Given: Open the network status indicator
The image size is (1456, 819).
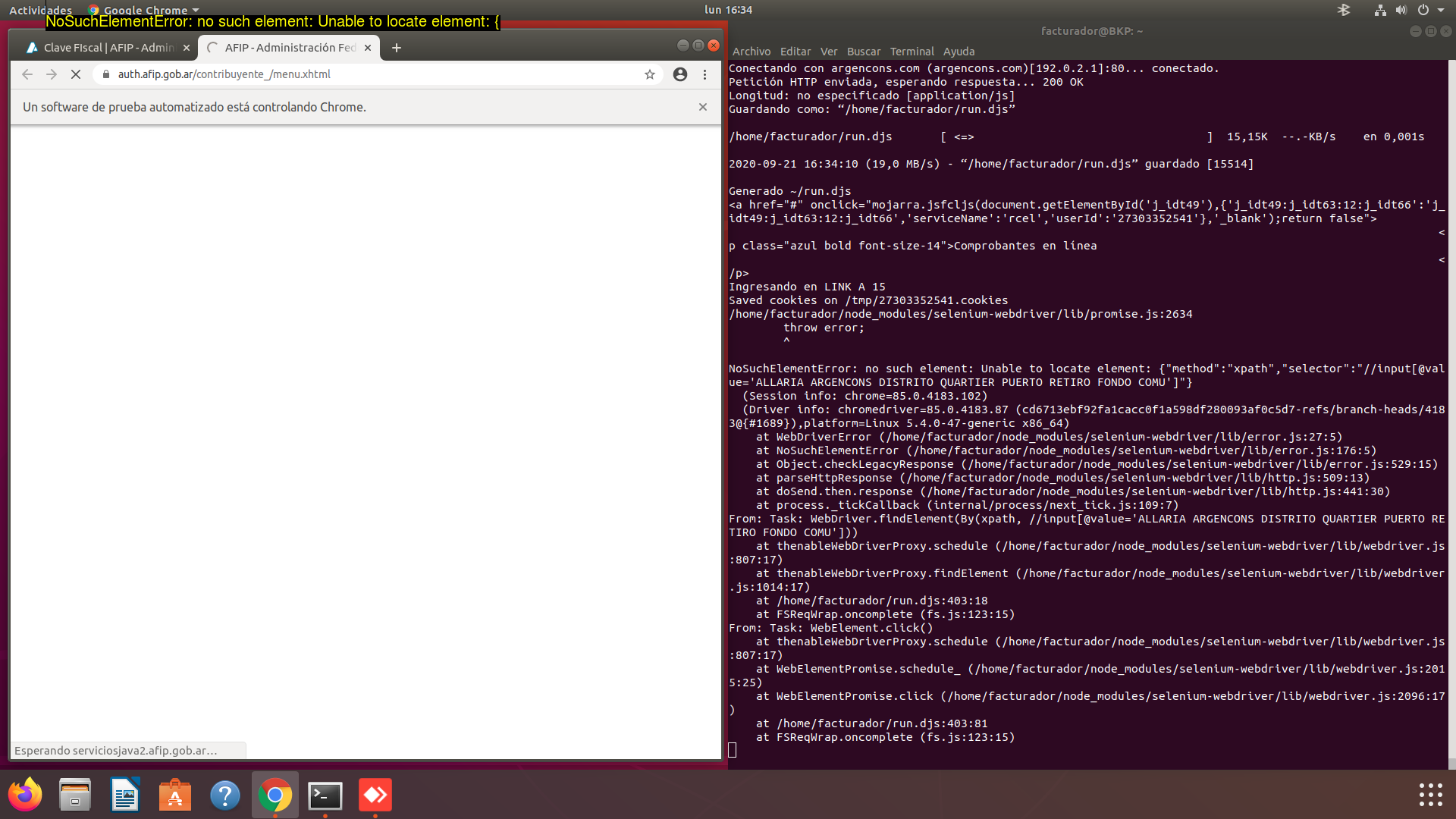Looking at the screenshot, I should 1380,10.
